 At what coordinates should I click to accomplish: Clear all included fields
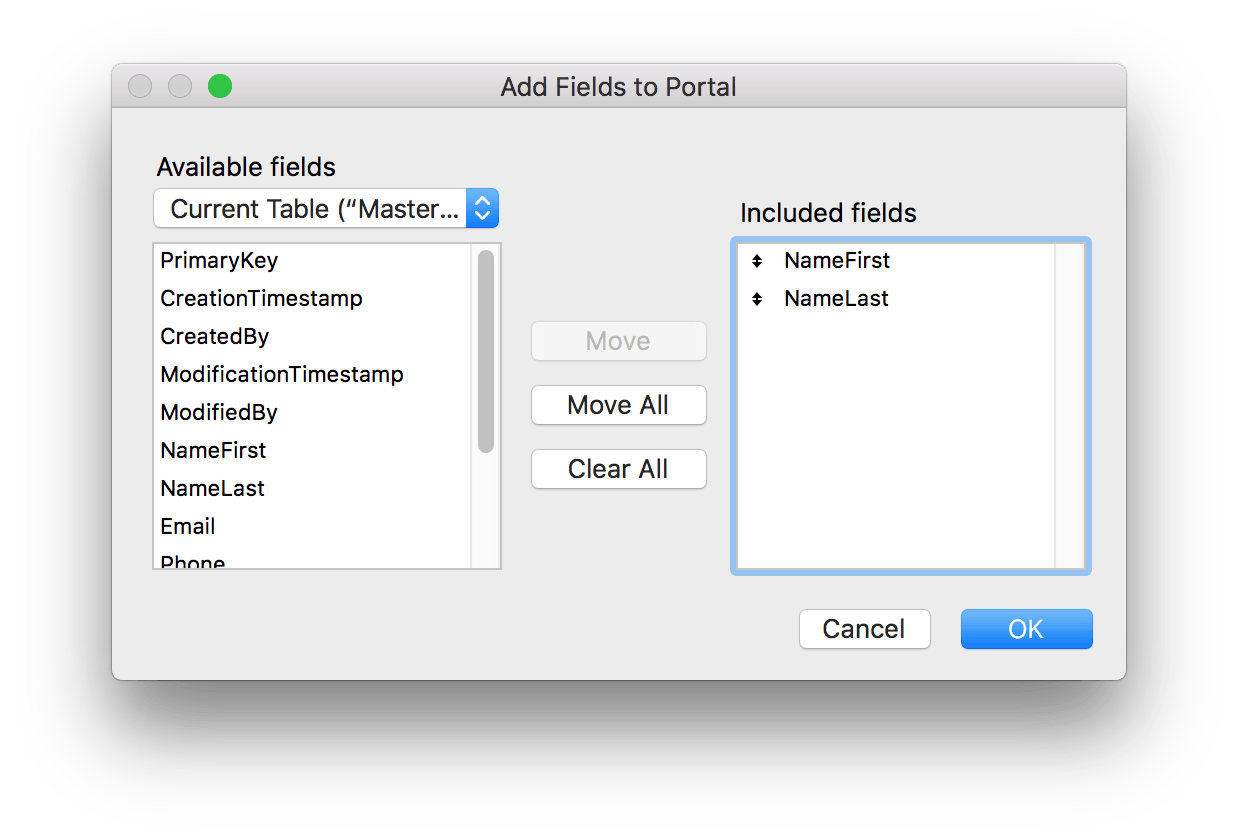click(618, 469)
